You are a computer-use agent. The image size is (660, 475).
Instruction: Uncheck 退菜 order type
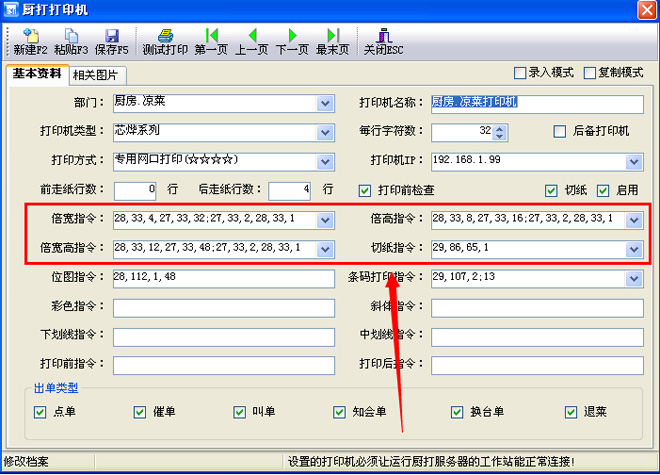[x=571, y=412]
